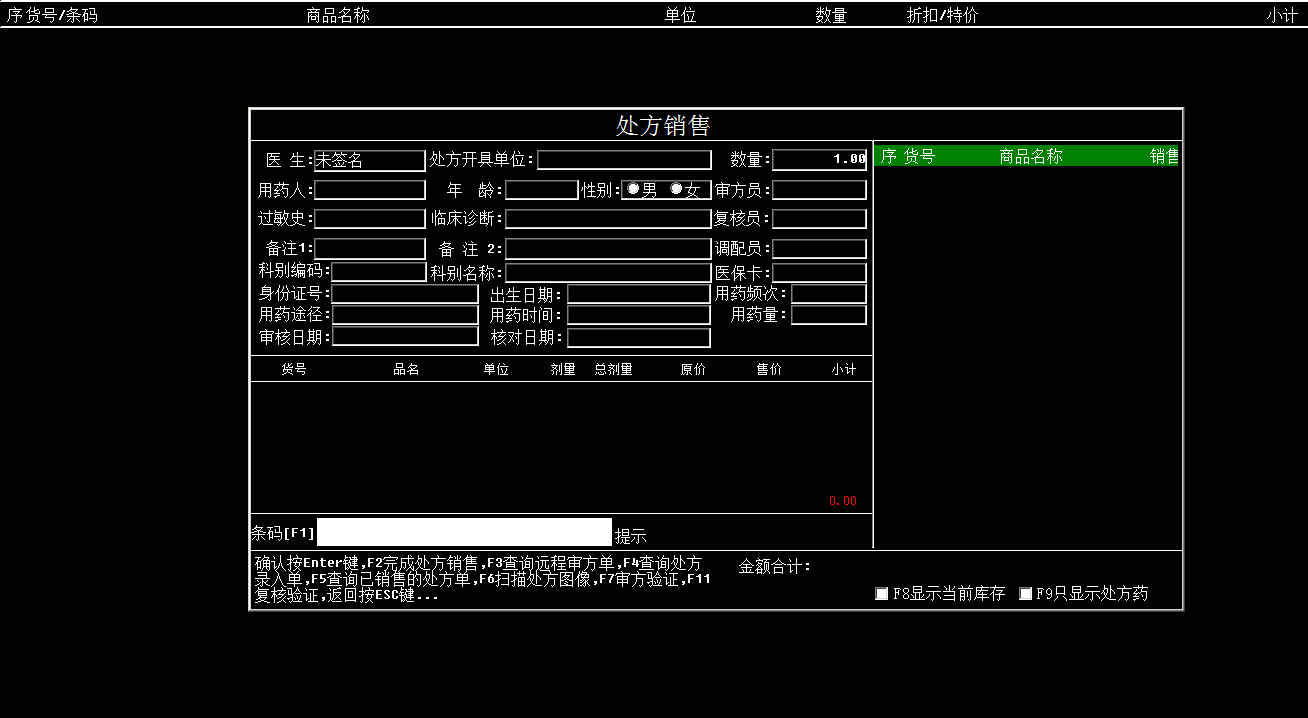1308x718 pixels.
Task: Focus the 身份证号 input field
Action: pyautogui.click(x=405, y=294)
